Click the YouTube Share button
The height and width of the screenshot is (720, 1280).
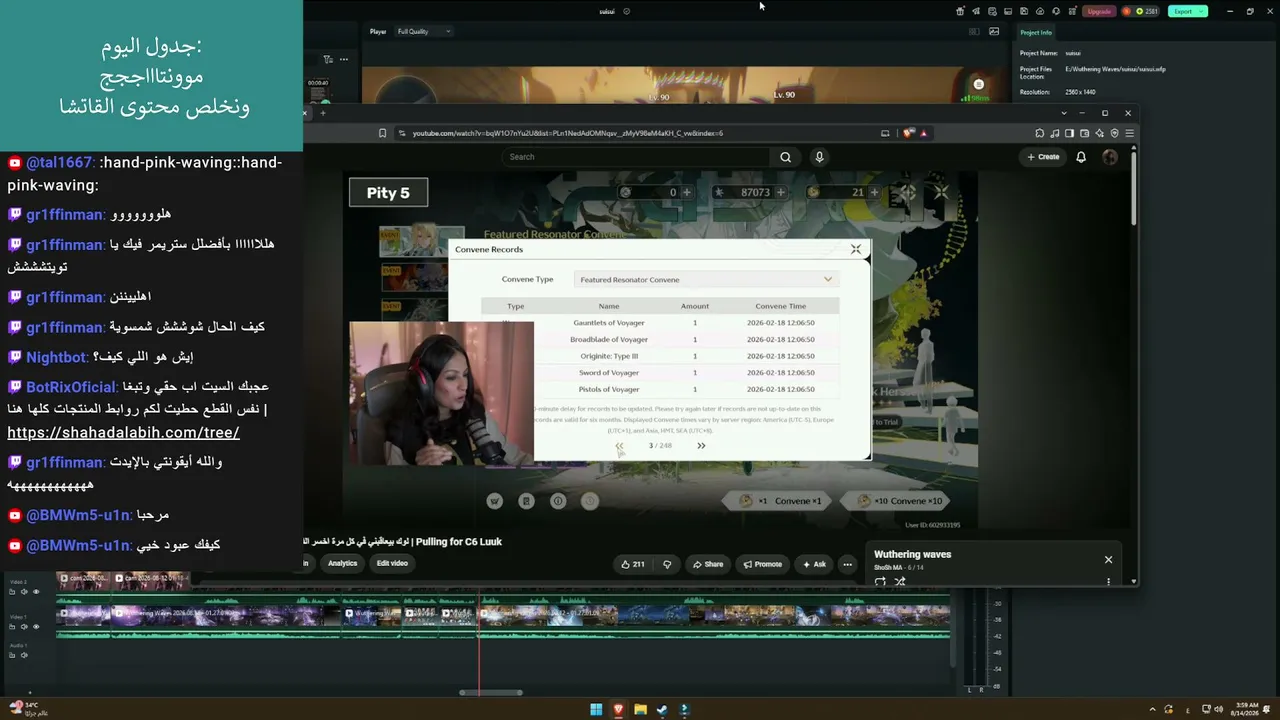[x=708, y=564]
